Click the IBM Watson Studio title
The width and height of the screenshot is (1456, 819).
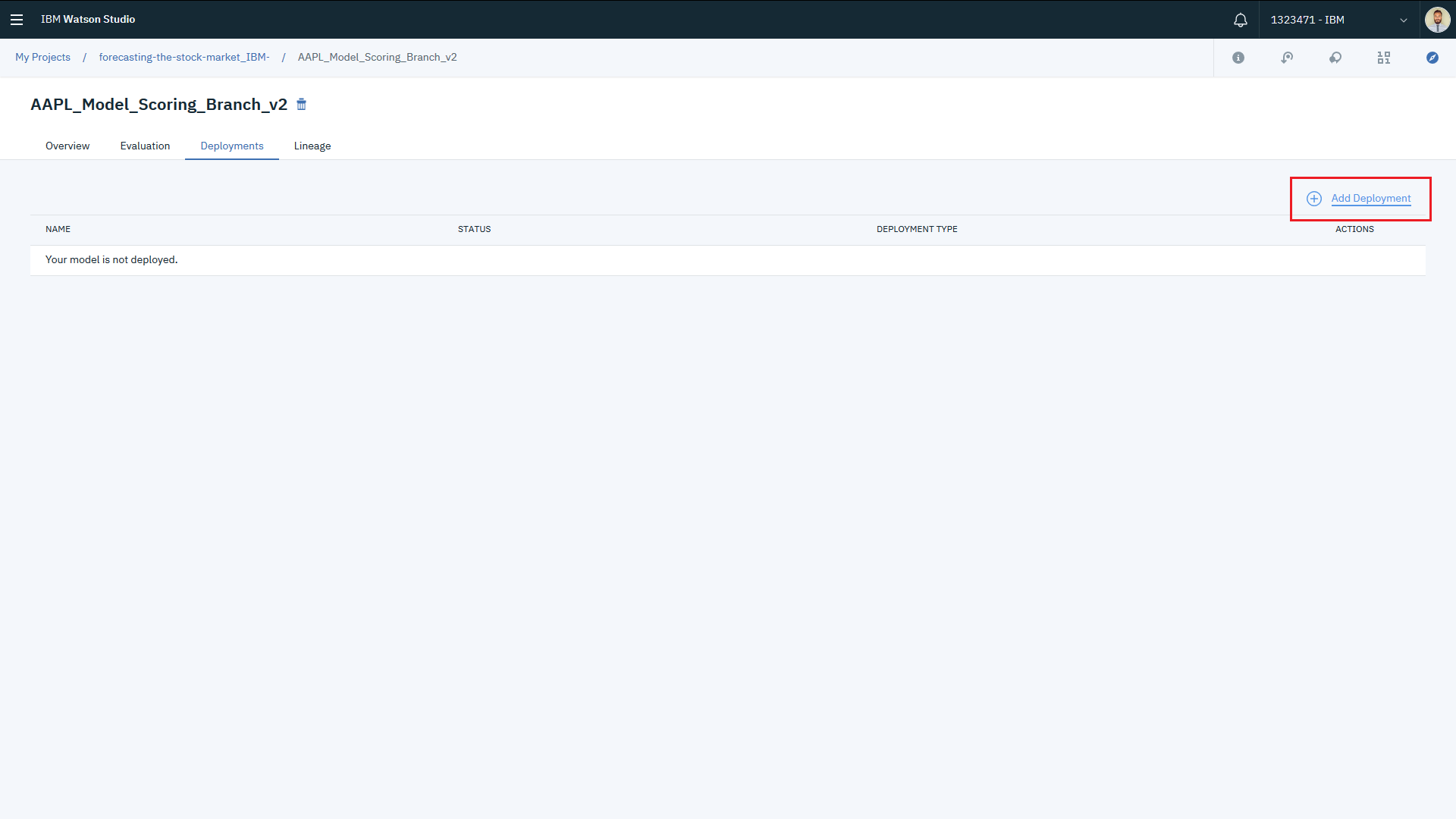click(88, 20)
